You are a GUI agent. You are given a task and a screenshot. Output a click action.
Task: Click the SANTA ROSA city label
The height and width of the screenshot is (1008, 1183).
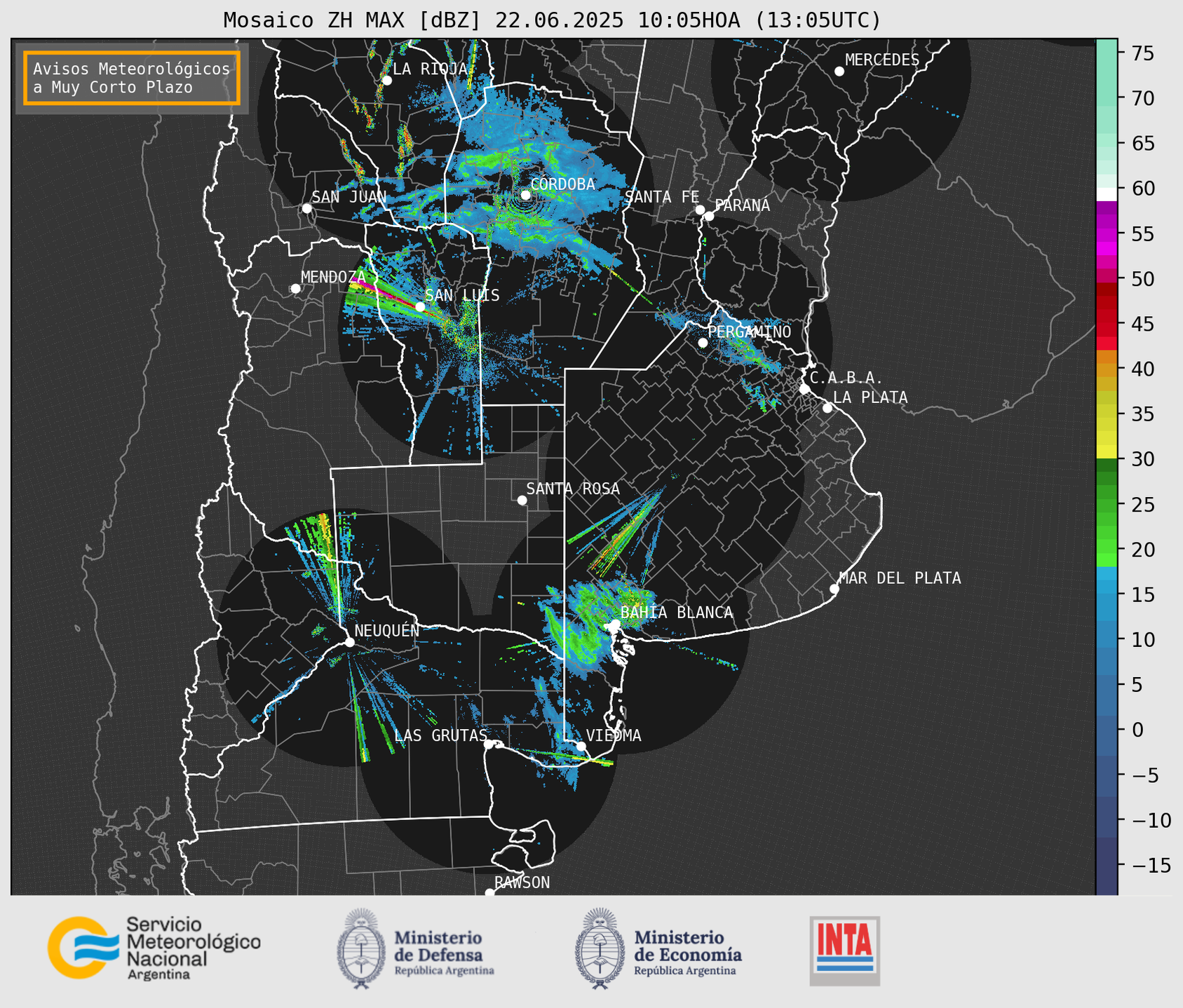(574, 489)
